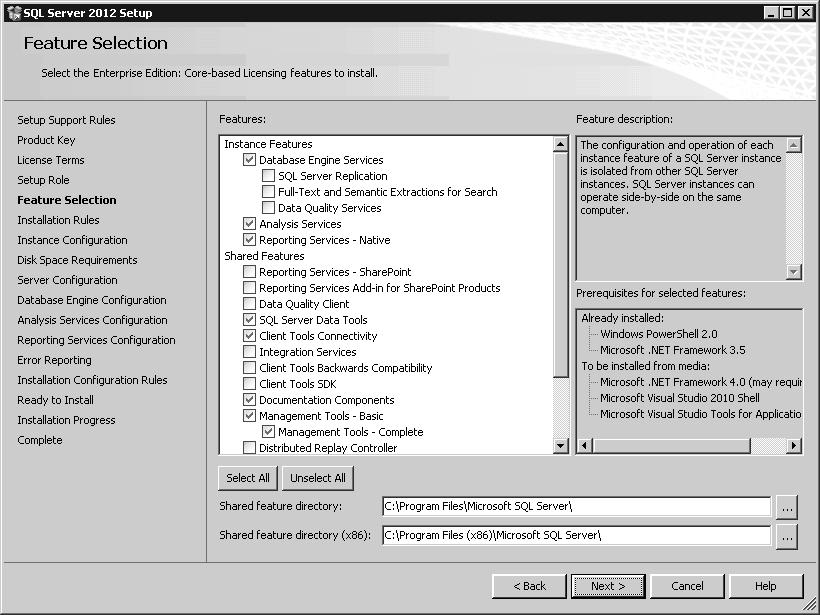Open setup Help
The image size is (820, 615).
(766, 586)
